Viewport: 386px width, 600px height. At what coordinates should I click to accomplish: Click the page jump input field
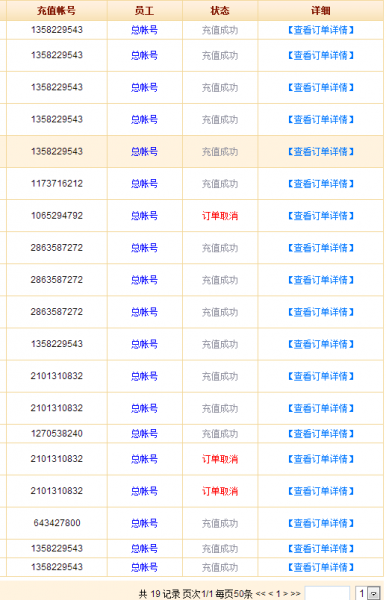point(327,593)
